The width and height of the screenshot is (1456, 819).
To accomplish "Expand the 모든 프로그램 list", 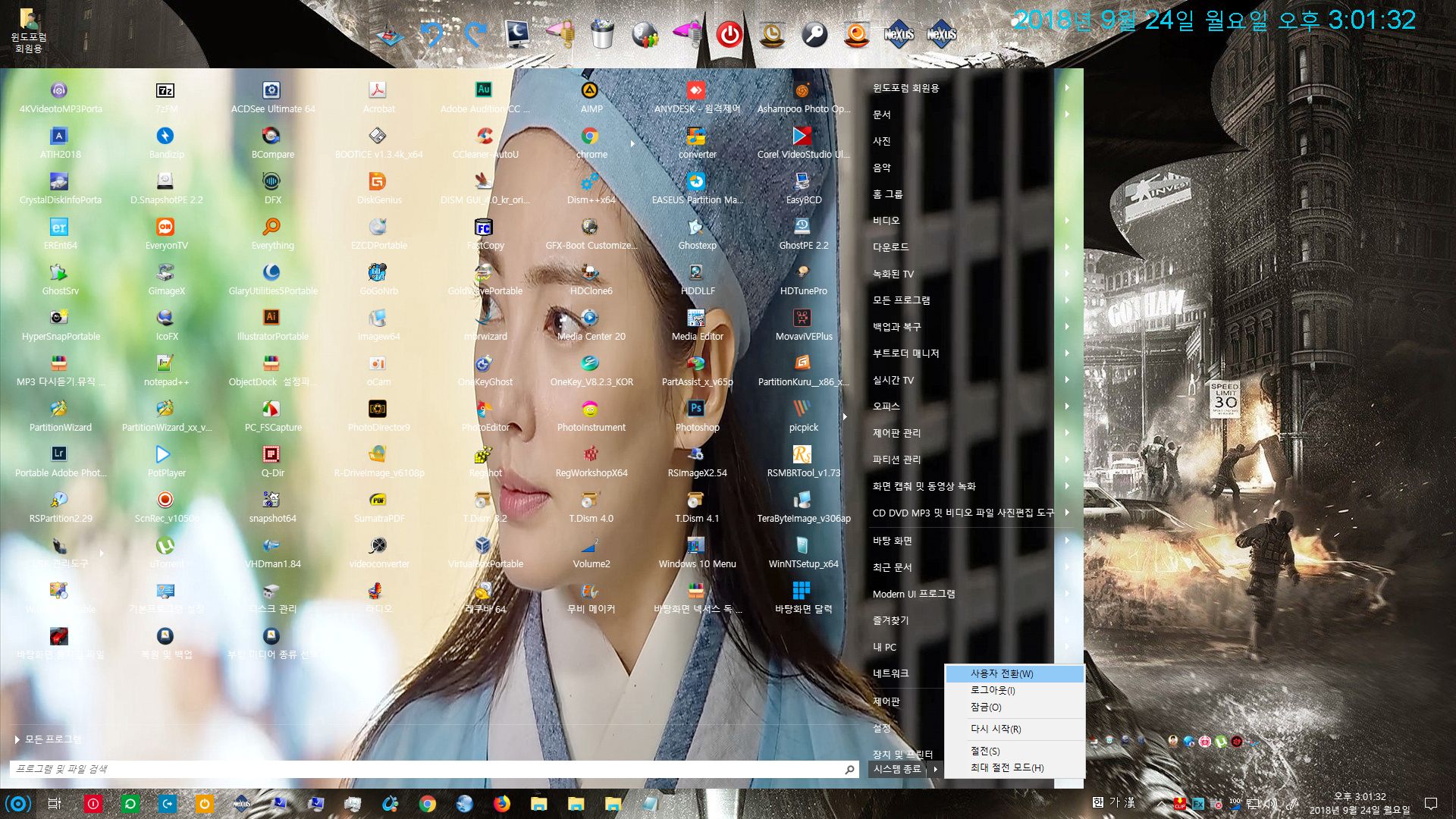I will click(48, 739).
